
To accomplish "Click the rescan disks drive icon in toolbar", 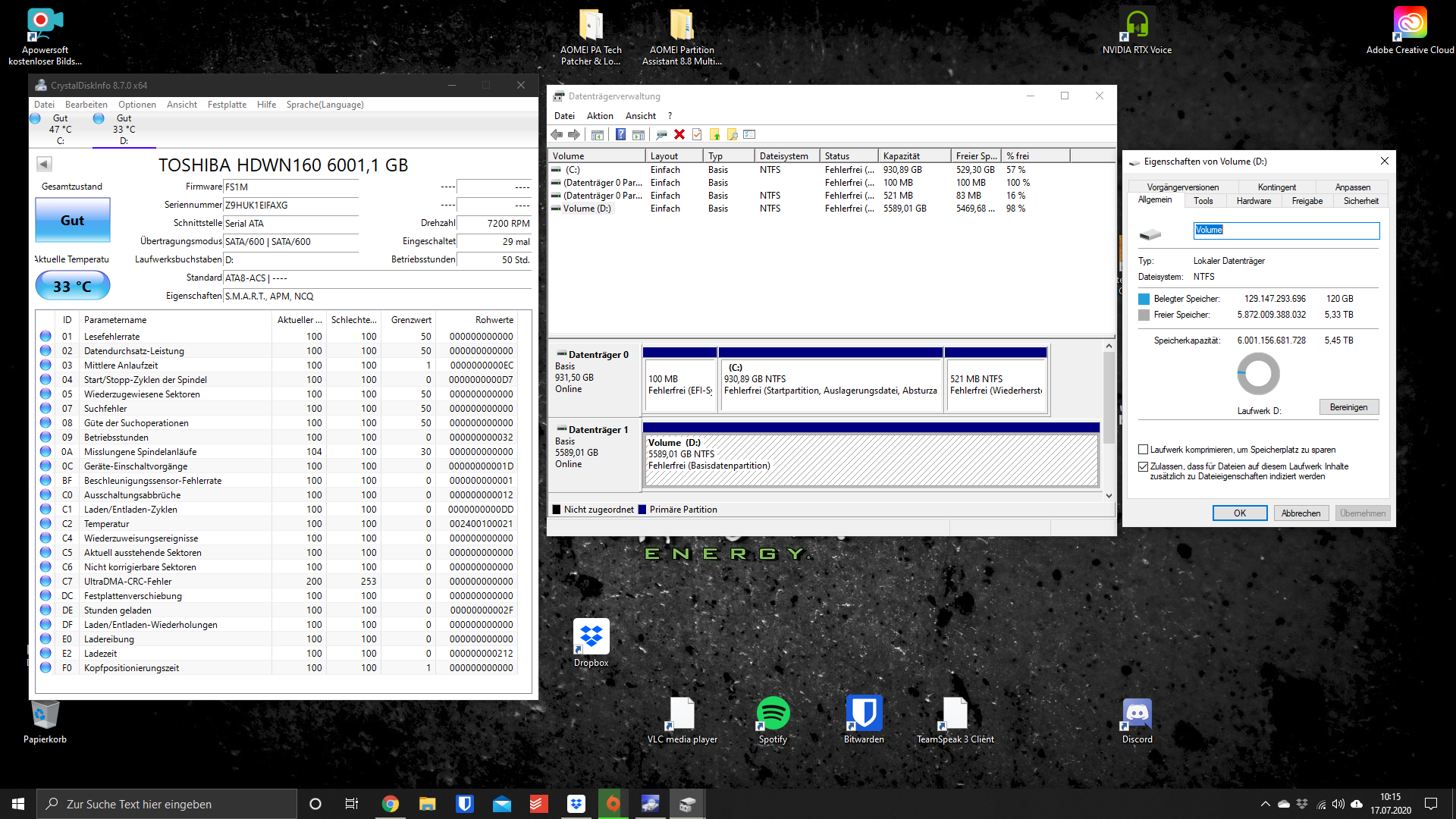I will [661, 135].
